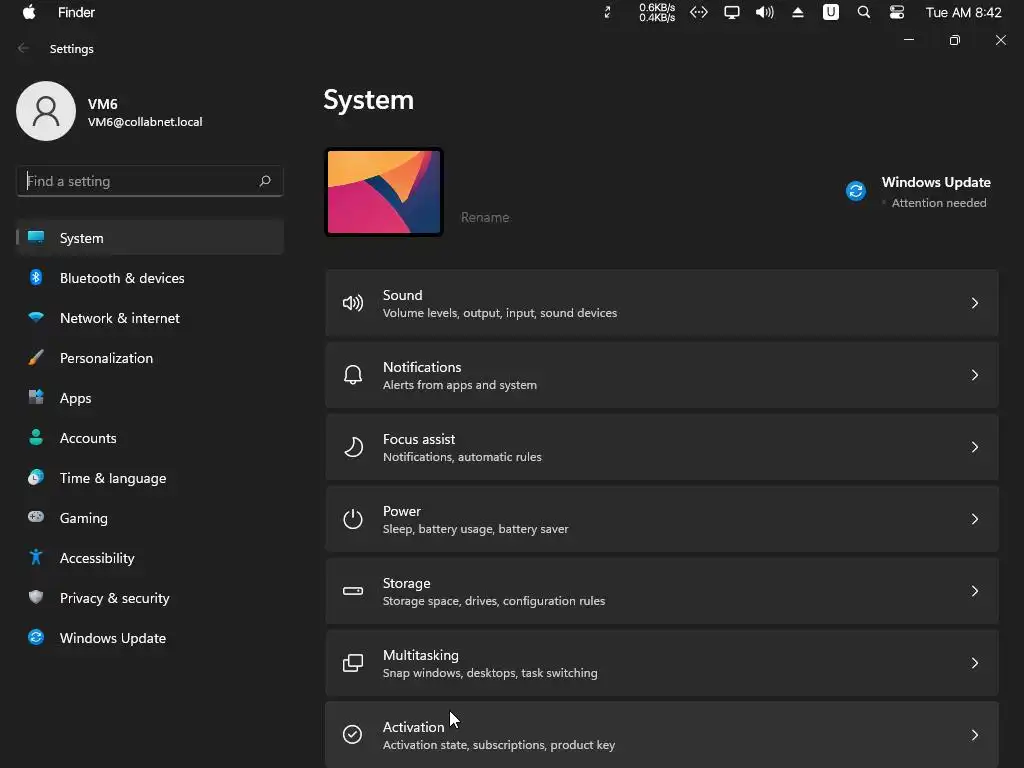This screenshot has height=768, width=1024.
Task: Expand Sound with its chevron
Action: 974,303
